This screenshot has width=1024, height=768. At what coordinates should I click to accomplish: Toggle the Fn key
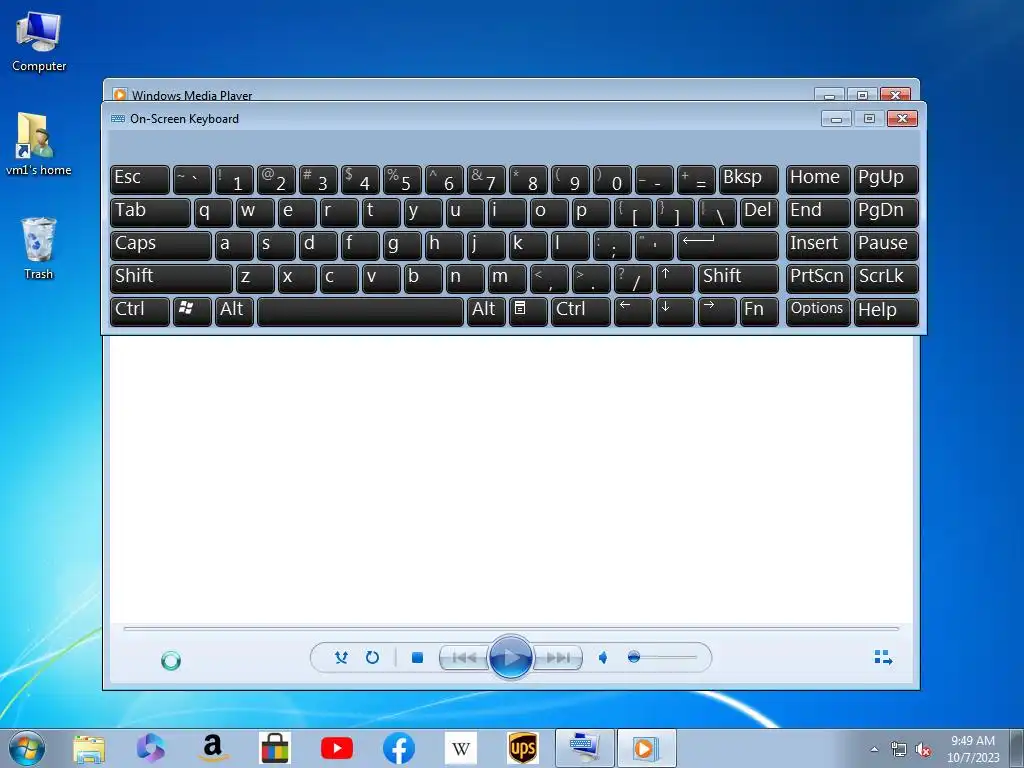pyautogui.click(x=759, y=312)
